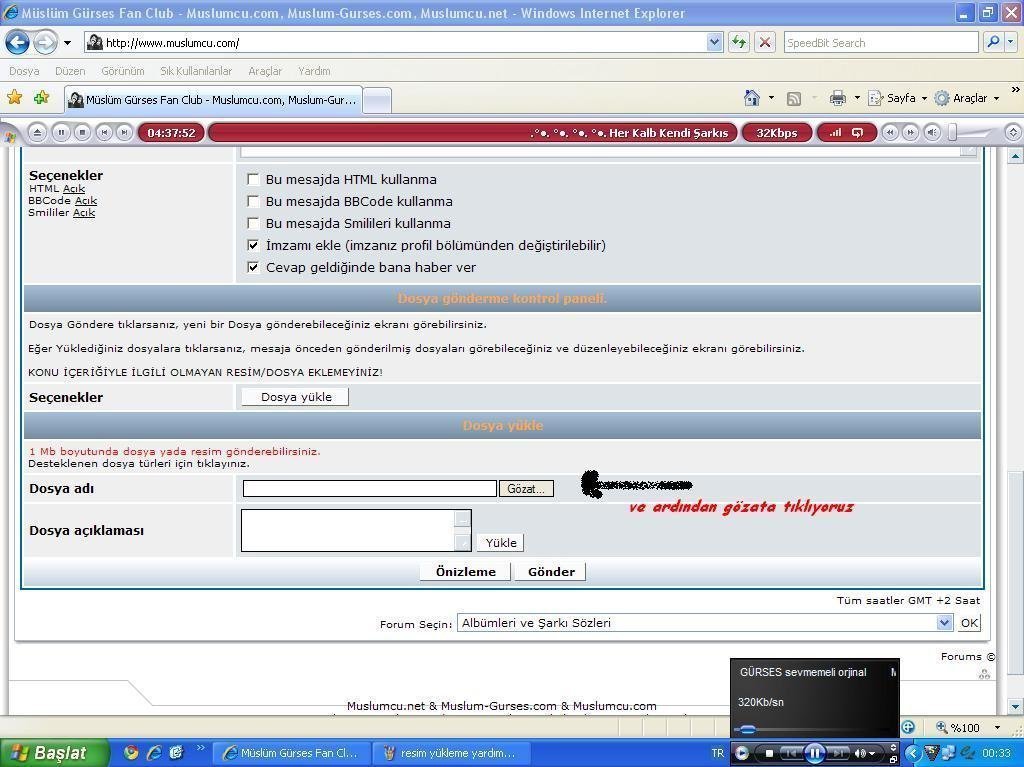Pause the red radio toolbar player
Screen dimensions: 1024x767
61,133
